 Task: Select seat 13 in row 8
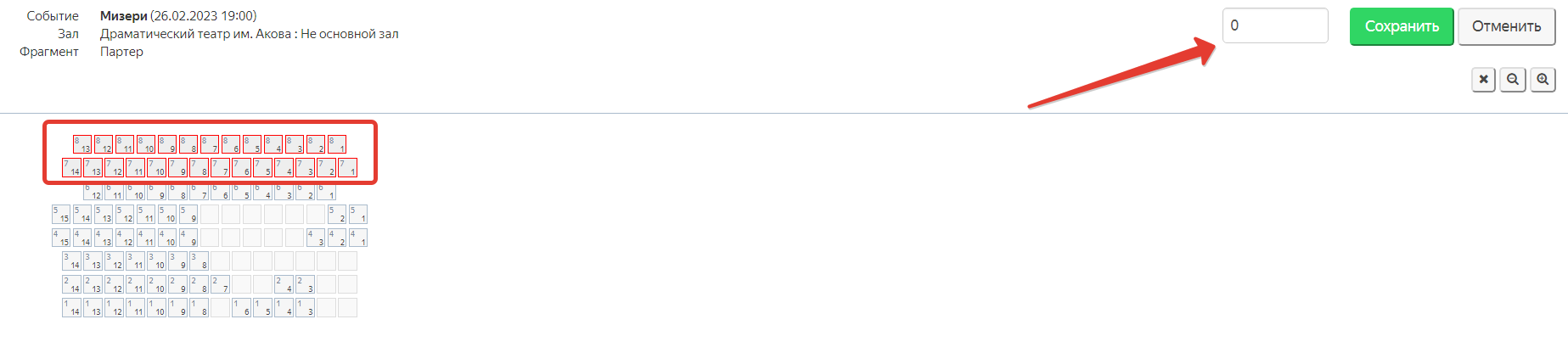coord(82,144)
